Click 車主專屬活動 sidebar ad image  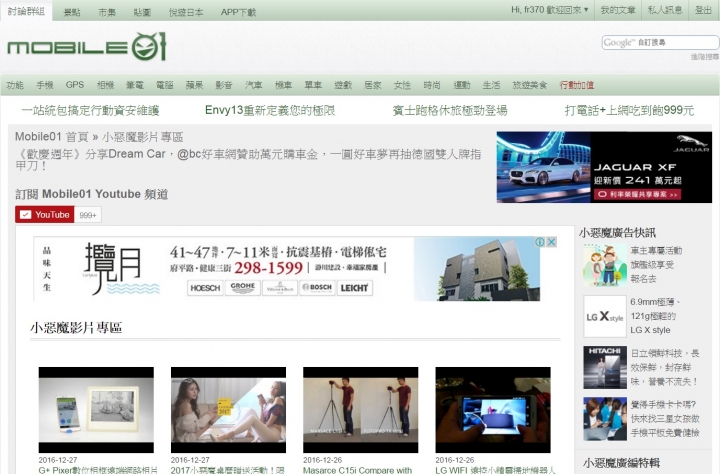(605, 265)
